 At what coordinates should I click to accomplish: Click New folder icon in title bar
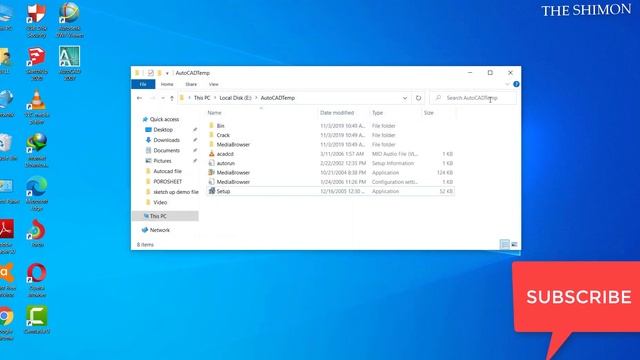(x=160, y=73)
